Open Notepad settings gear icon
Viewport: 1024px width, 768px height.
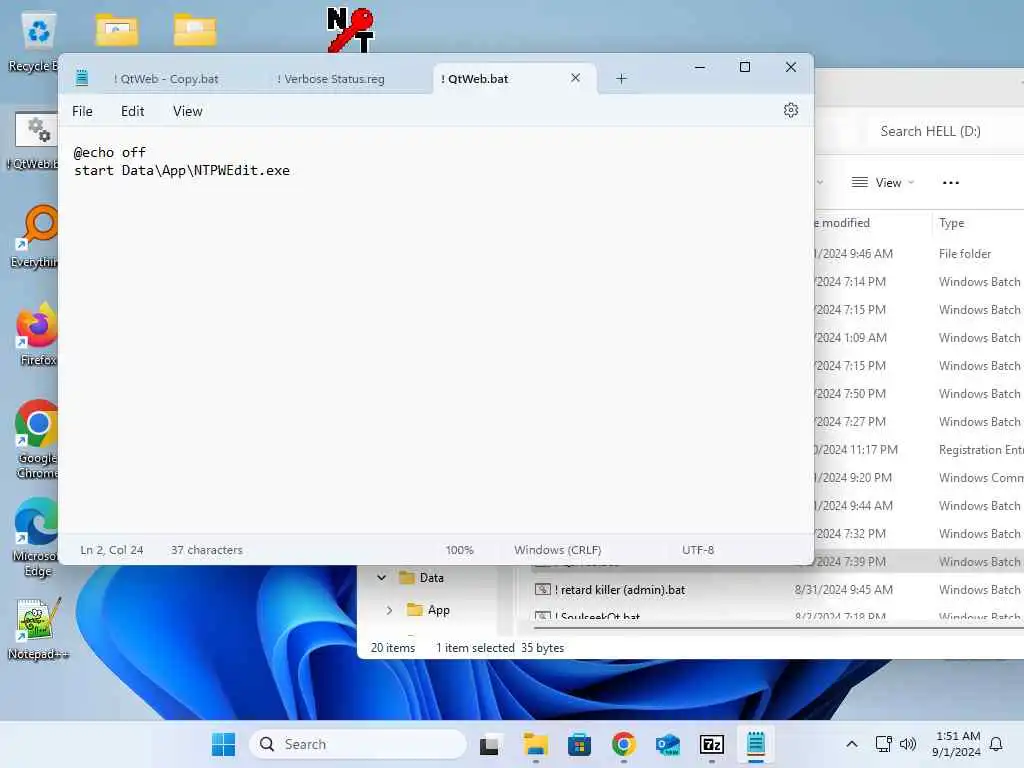coord(790,110)
